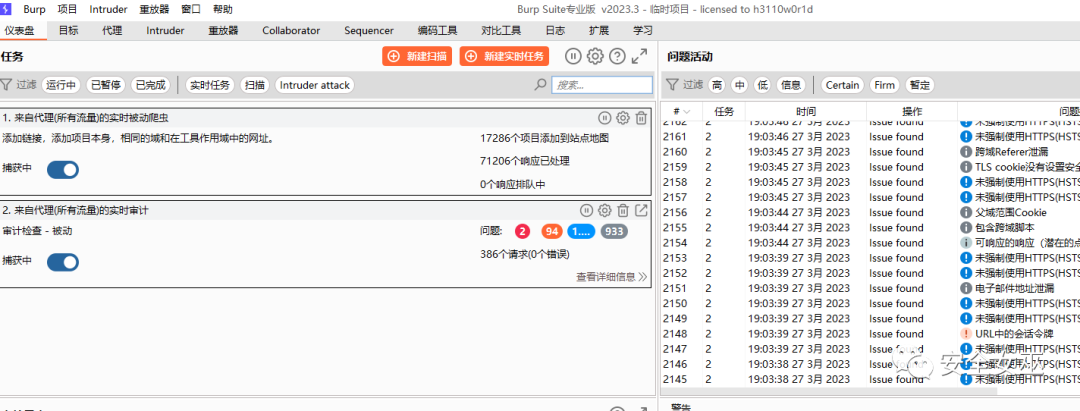Image resolution: width=1080 pixels, height=411 pixels.
Task: Toggle the 运行中 task filter
Action: tap(61, 85)
